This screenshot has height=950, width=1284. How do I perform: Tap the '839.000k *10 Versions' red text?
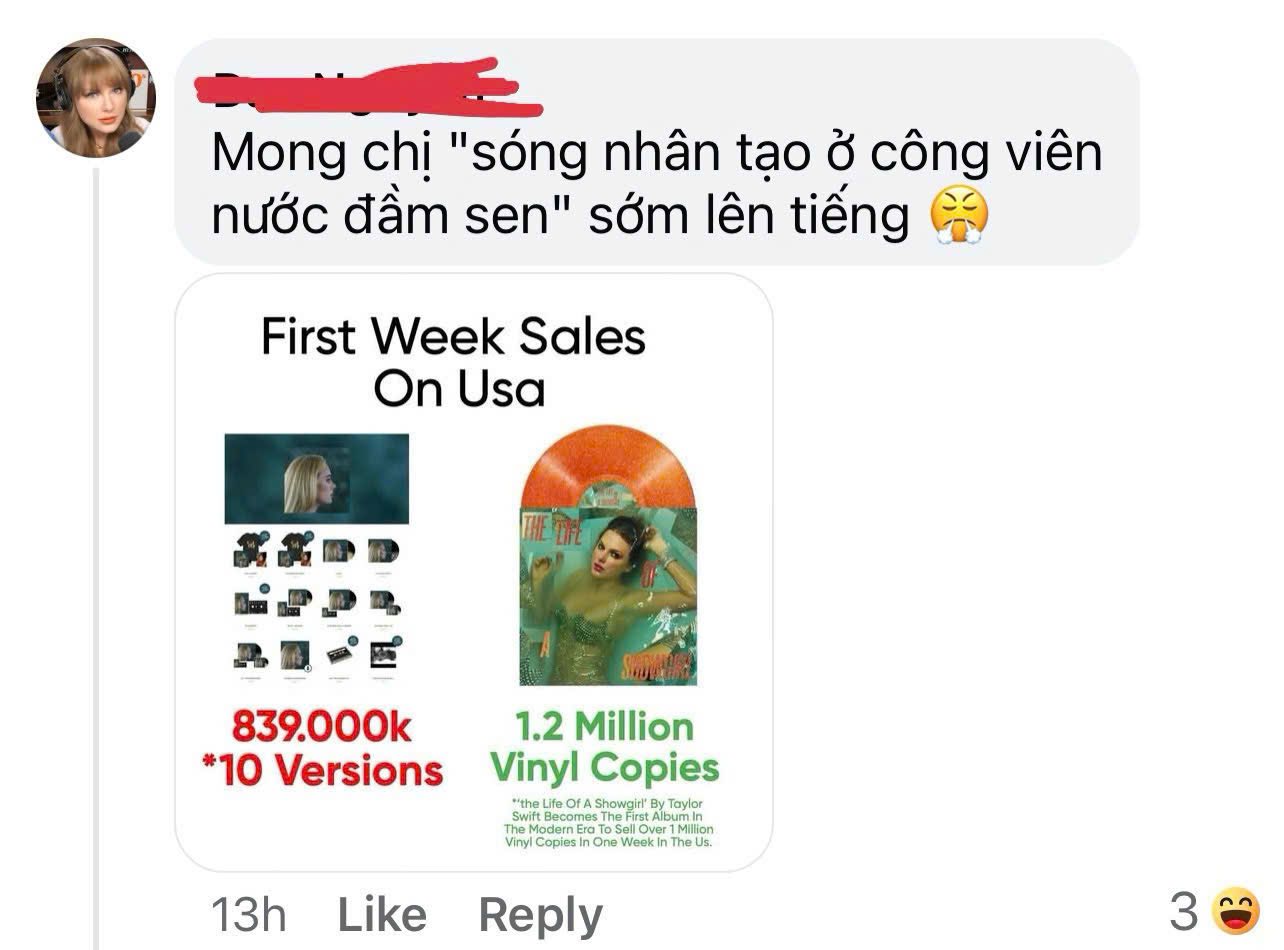323,748
